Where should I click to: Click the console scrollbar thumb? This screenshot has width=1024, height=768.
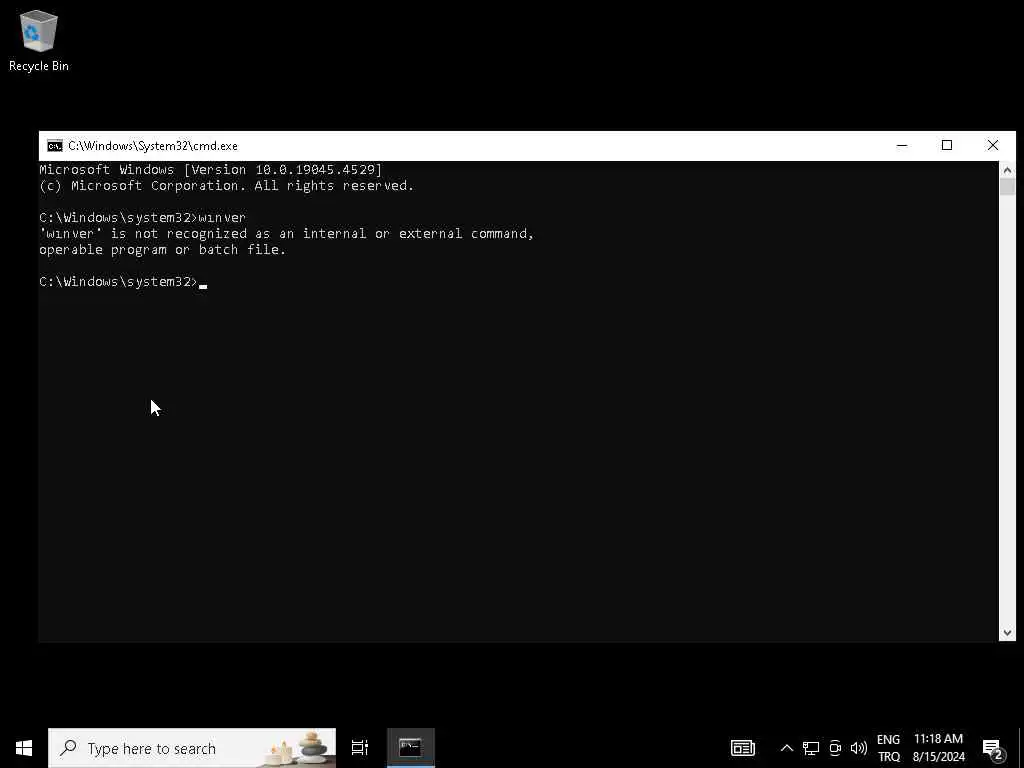coord(1007,187)
